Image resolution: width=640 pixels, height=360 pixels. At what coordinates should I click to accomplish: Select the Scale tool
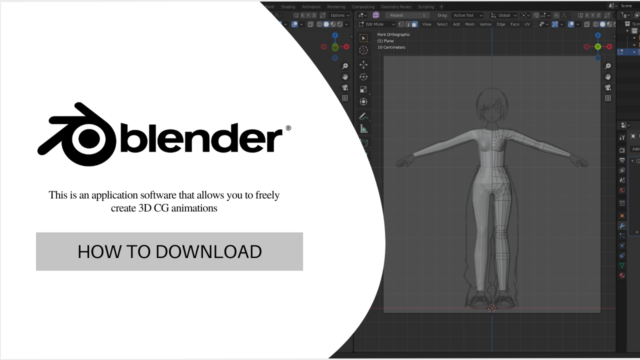pyautogui.click(x=363, y=89)
